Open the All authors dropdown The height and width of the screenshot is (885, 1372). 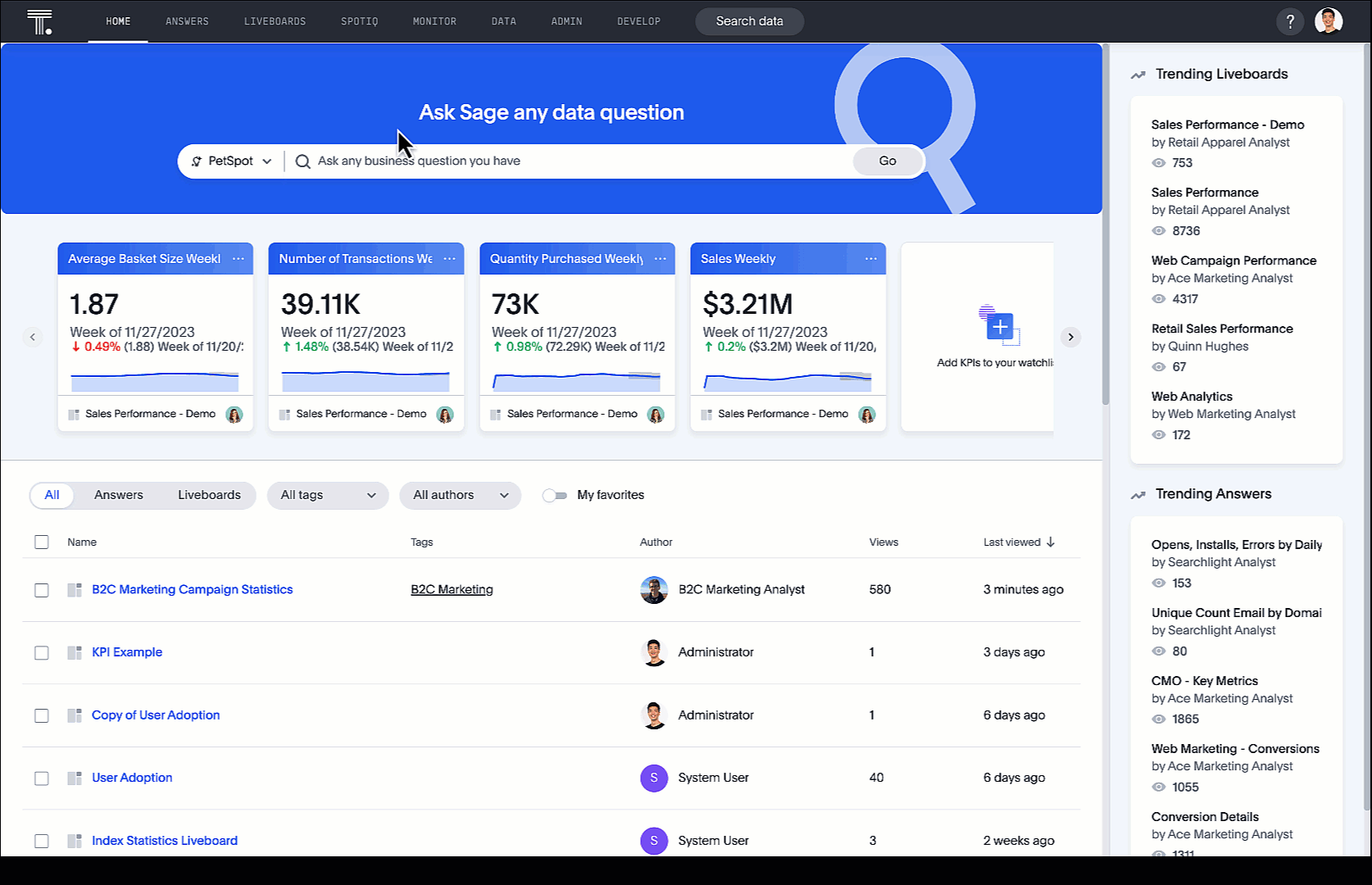coord(460,495)
